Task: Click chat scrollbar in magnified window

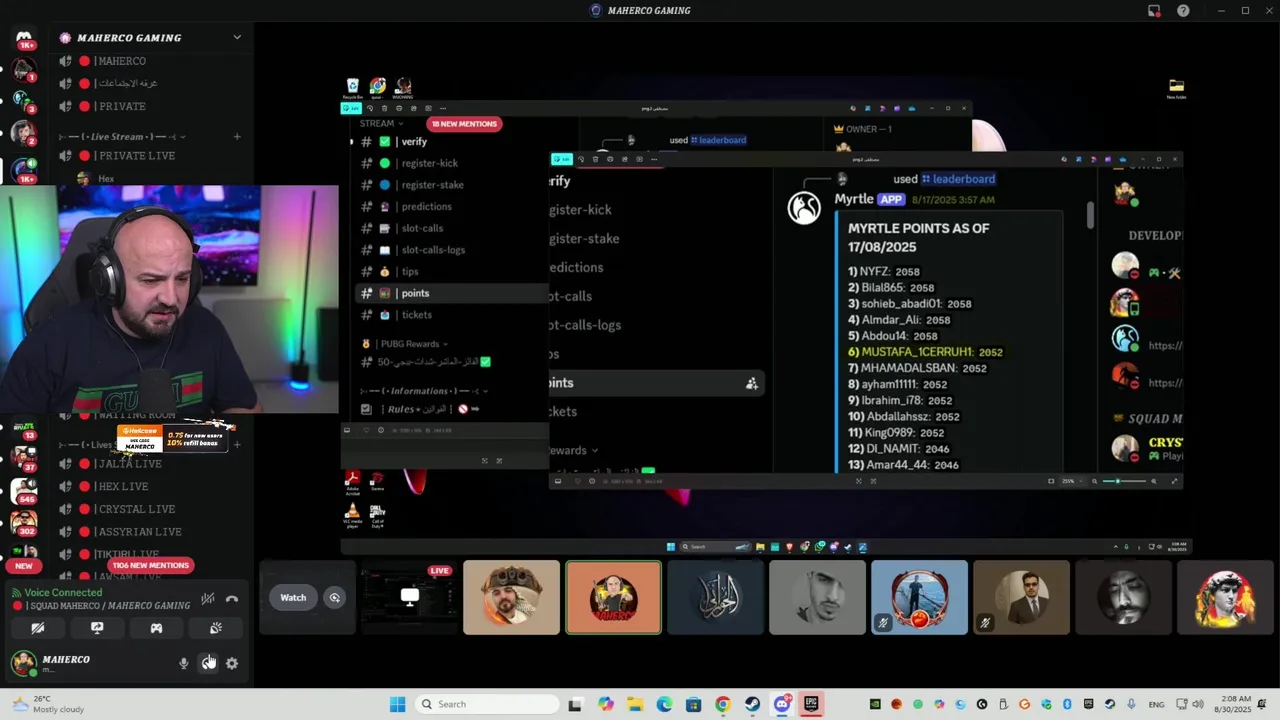Action: 1090,215
